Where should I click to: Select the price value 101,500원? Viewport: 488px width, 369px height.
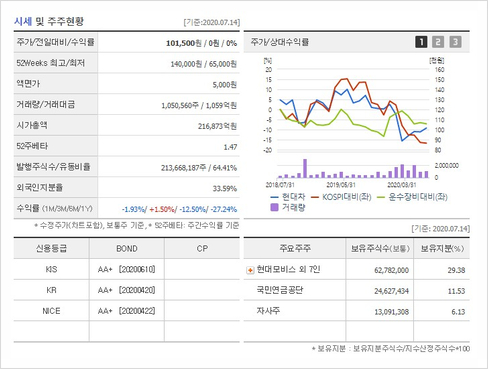184,43
